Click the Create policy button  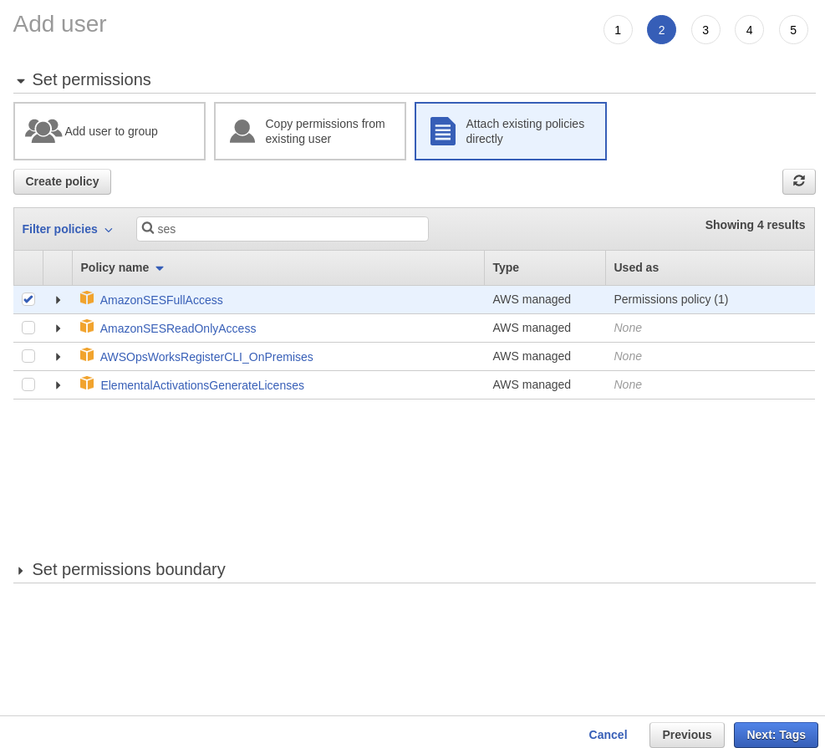pyautogui.click(x=62, y=182)
